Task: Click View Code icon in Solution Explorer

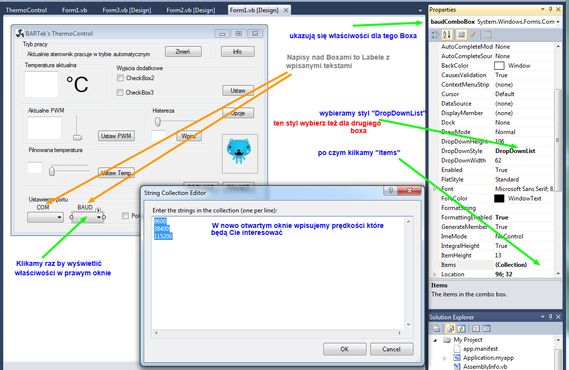Action: (476, 329)
